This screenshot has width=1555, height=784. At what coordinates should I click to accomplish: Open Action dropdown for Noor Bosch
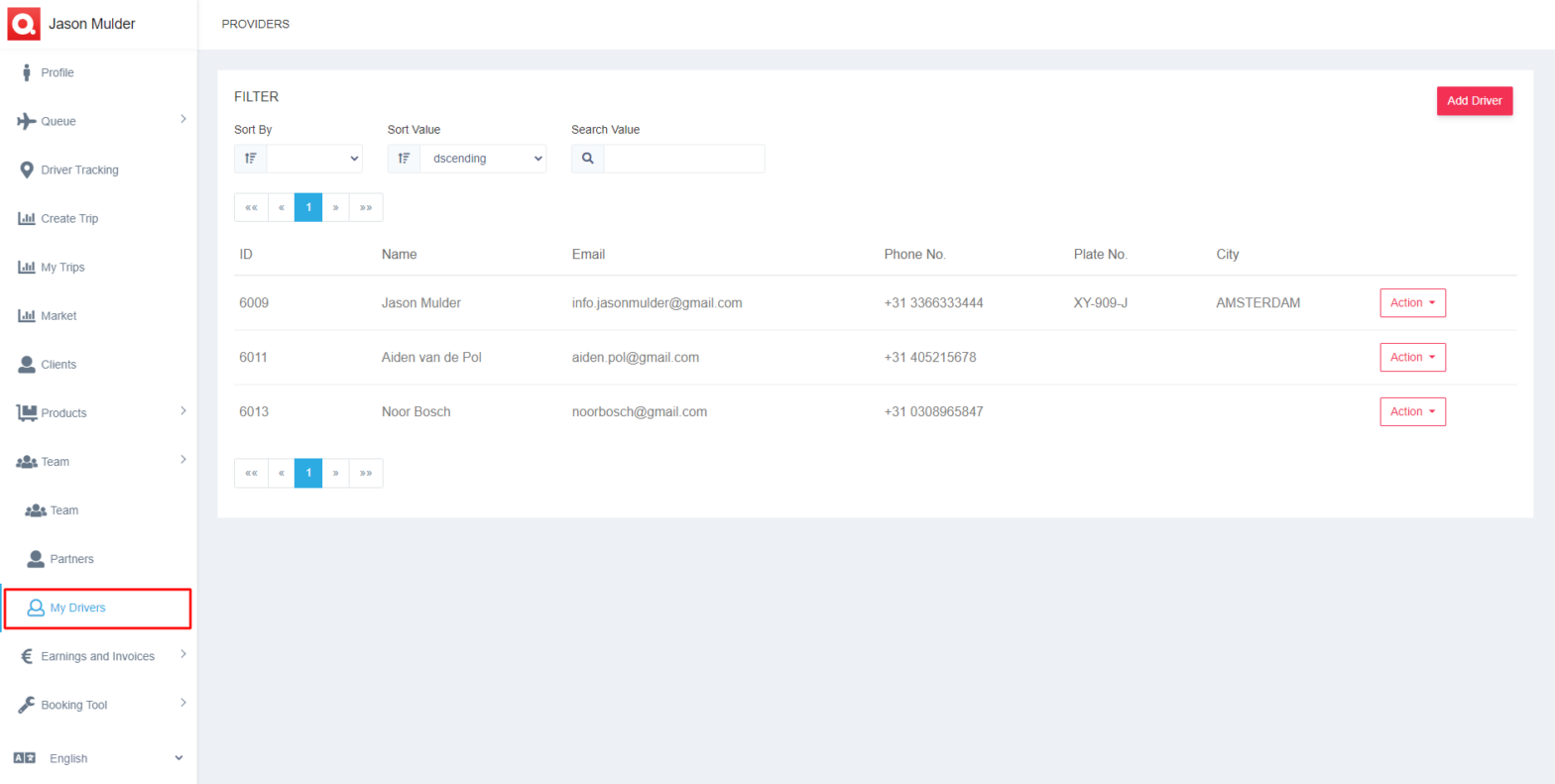(x=1412, y=411)
